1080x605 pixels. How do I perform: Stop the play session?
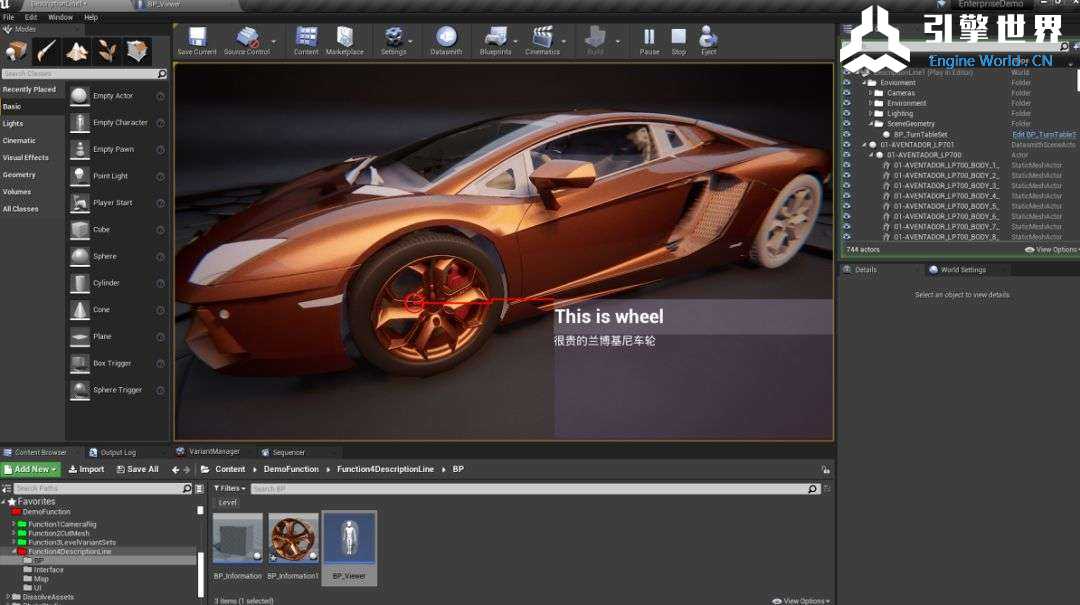678,37
